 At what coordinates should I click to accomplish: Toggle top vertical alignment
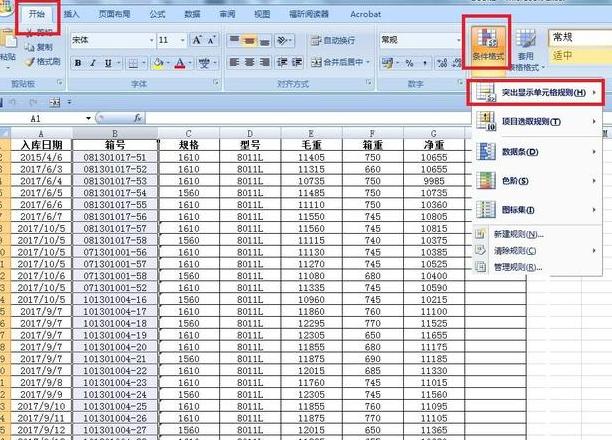[234, 40]
